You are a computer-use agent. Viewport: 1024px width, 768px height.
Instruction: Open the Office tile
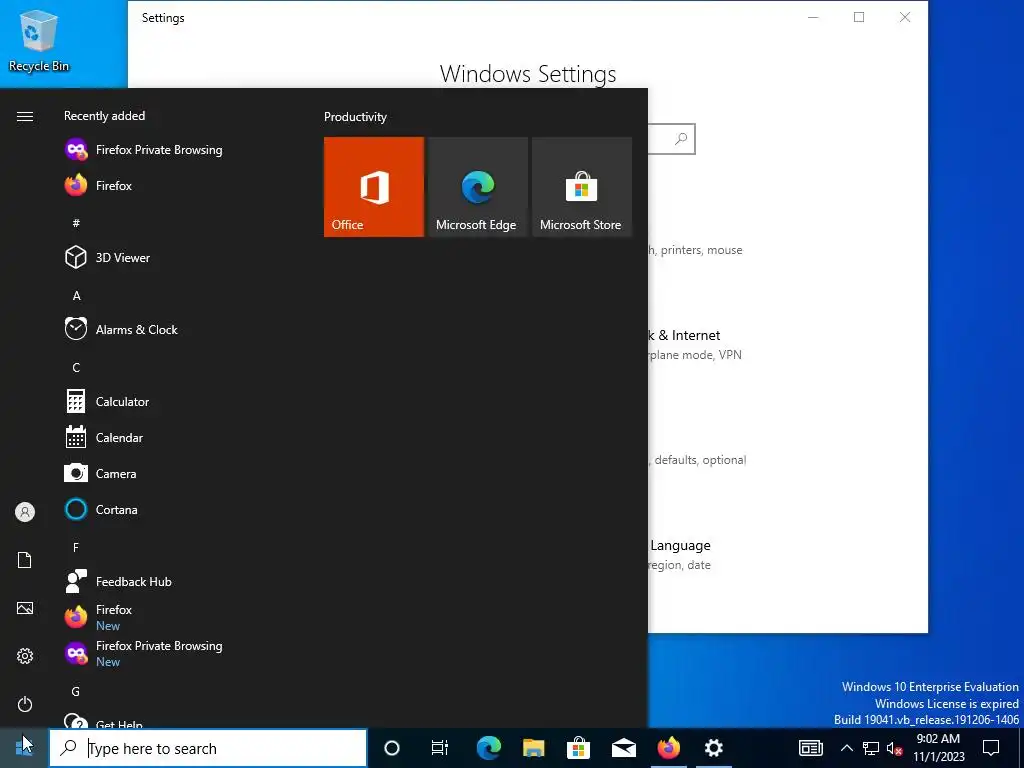click(374, 187)
